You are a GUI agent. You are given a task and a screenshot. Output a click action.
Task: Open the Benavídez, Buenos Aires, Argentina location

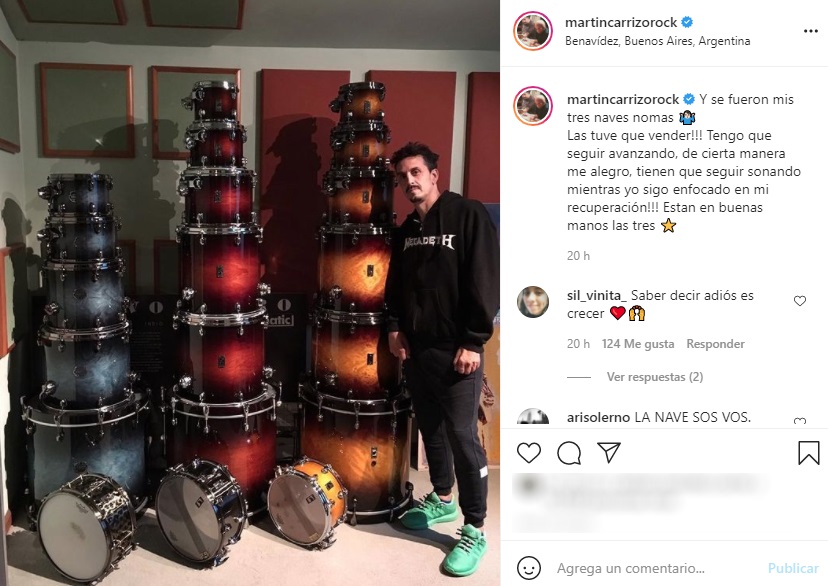point(657,41)
